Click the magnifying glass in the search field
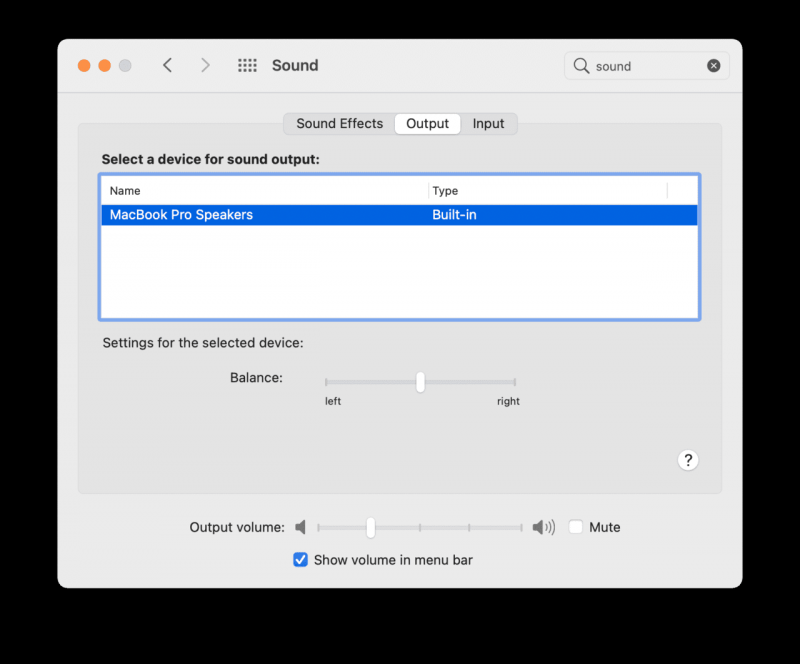 582,65
